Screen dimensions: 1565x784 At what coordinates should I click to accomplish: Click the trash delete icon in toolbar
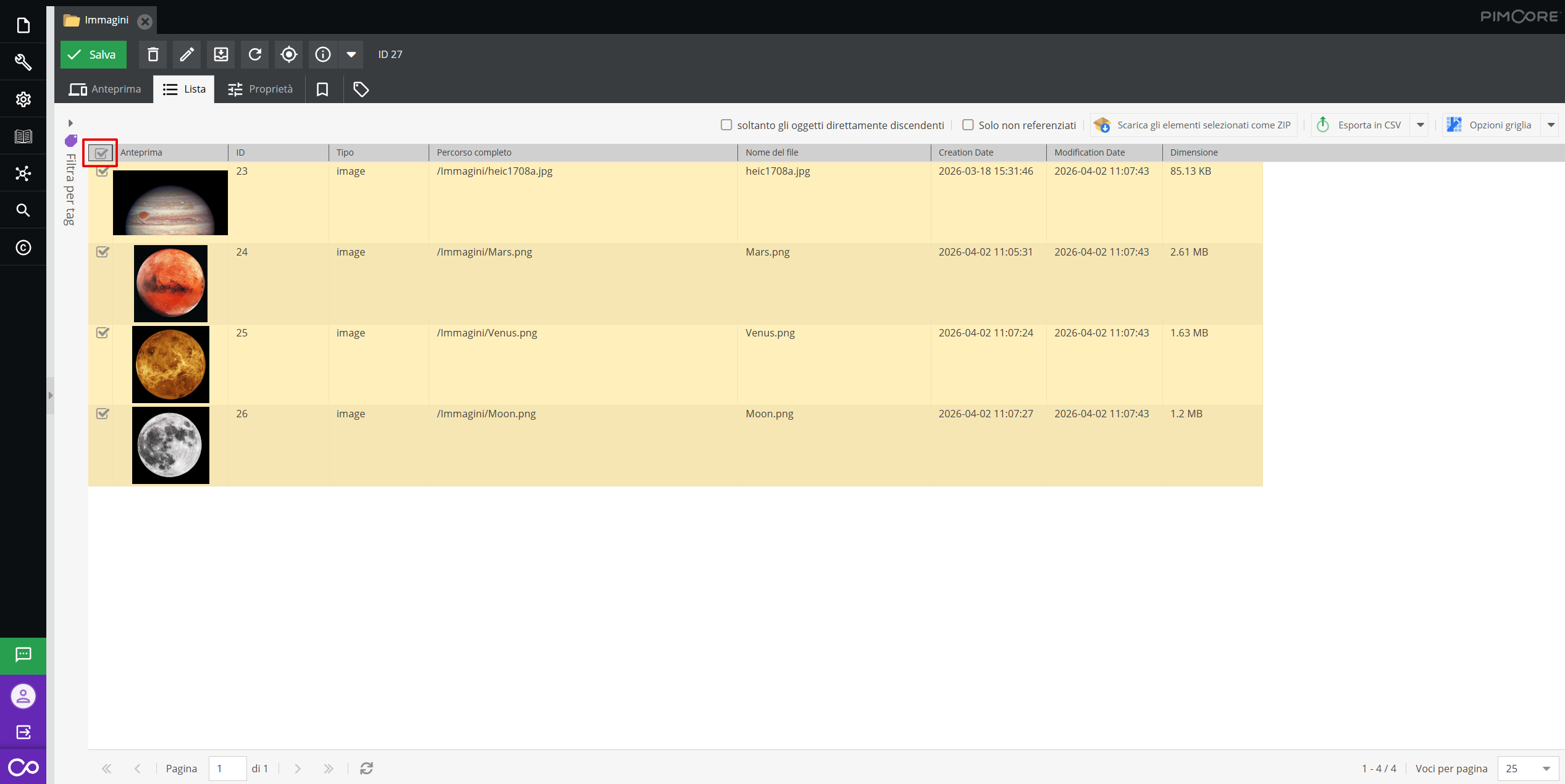tap(153, 54)
